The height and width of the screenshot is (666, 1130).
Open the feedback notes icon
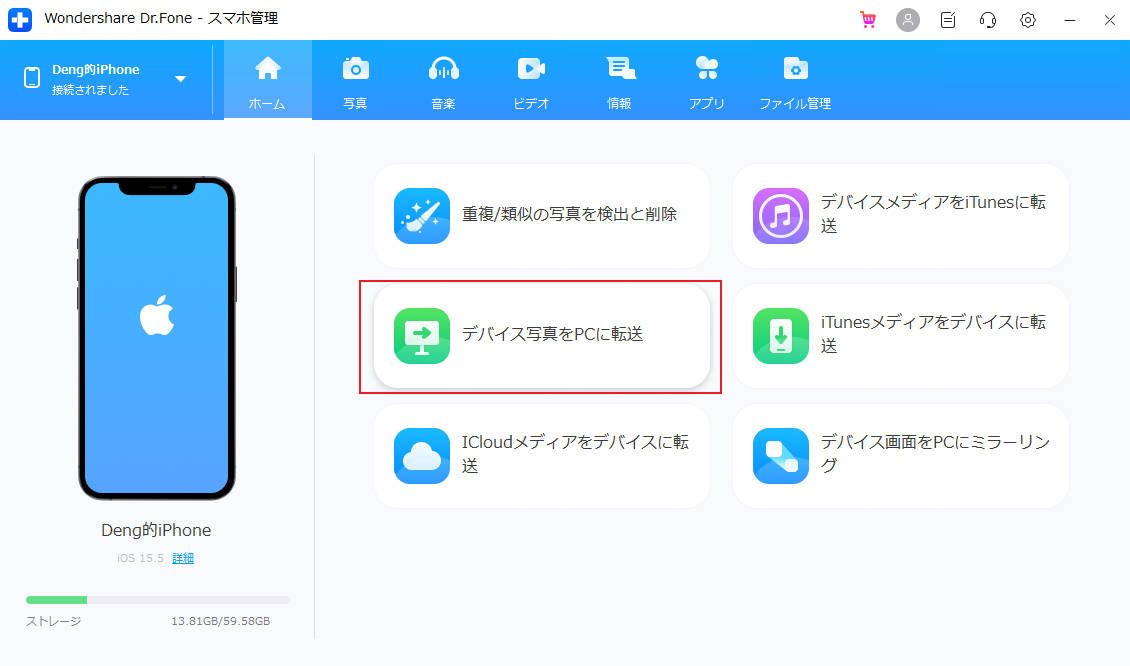(948, 20)
